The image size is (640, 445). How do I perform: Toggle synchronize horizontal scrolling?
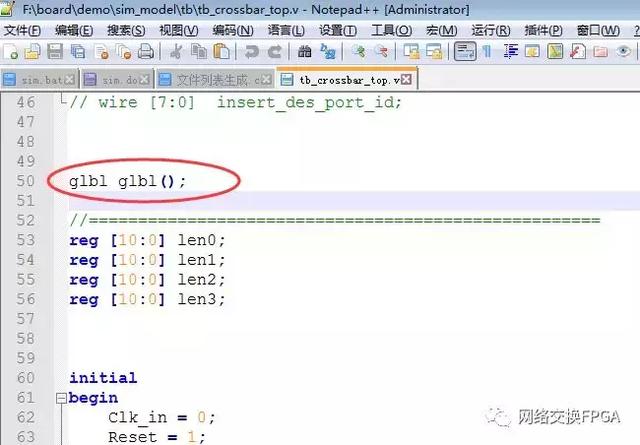click(x=434, y=51)
